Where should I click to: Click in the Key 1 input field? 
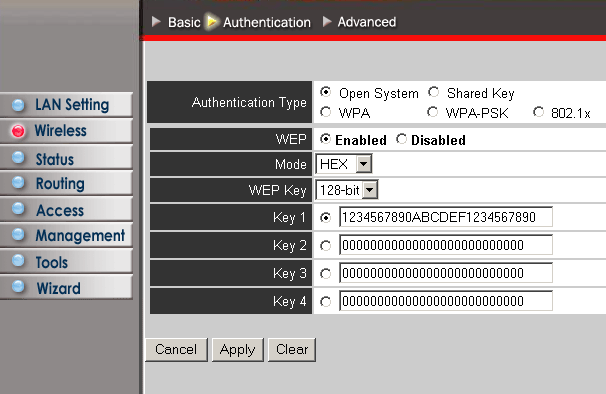[446, 217]
